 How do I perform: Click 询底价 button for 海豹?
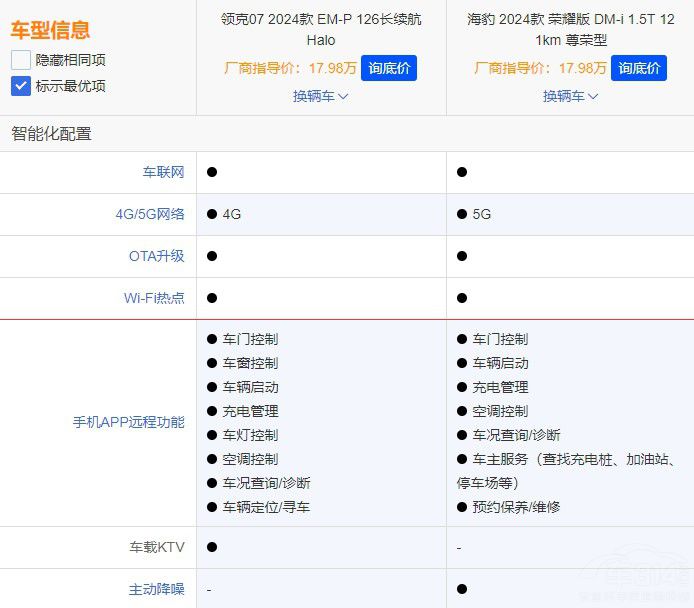point(638,68)
